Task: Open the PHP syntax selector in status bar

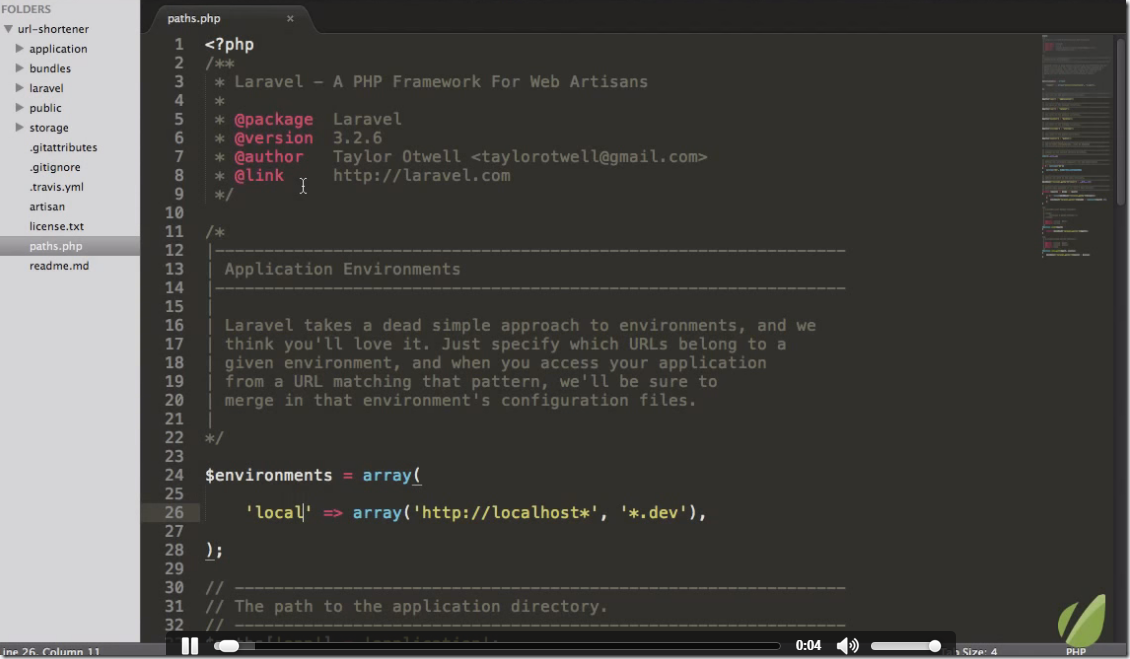Action: click(x=1076, y=651)
